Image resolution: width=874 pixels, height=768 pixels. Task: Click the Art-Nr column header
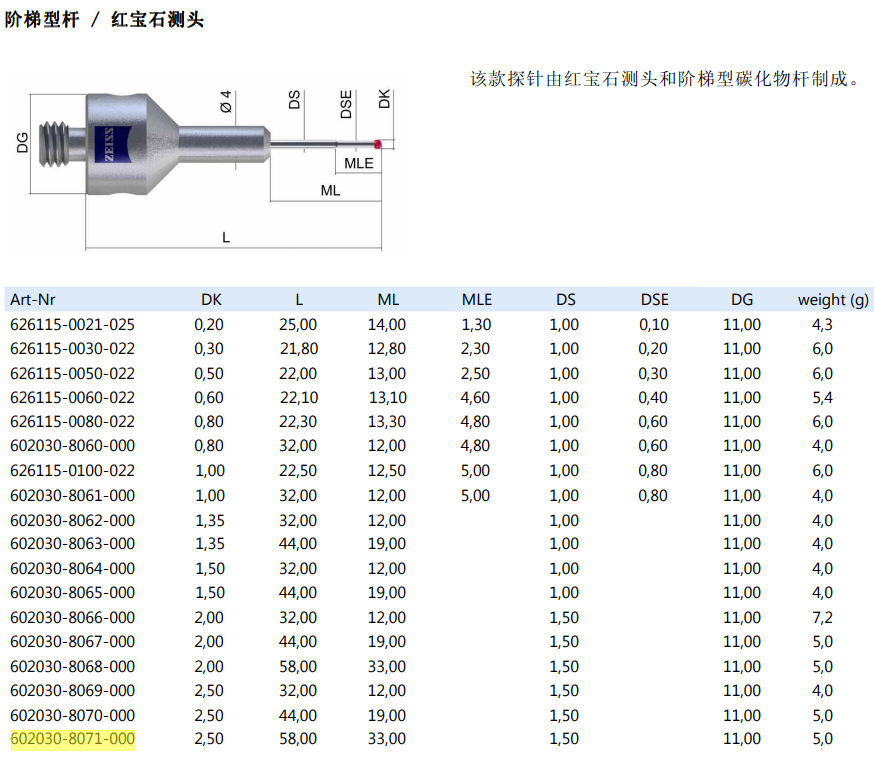coord(35,299)
